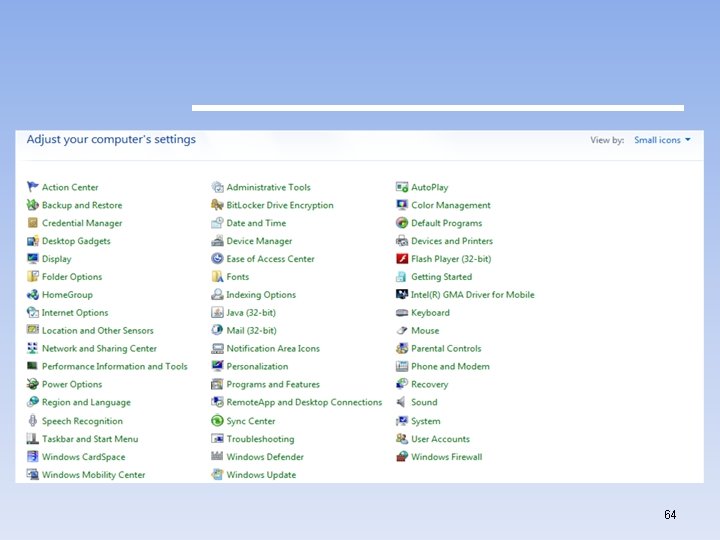Open the Java (32-bit) icon
The width and height of the screenshot is (720, 540).
click(x=217, y=312)
